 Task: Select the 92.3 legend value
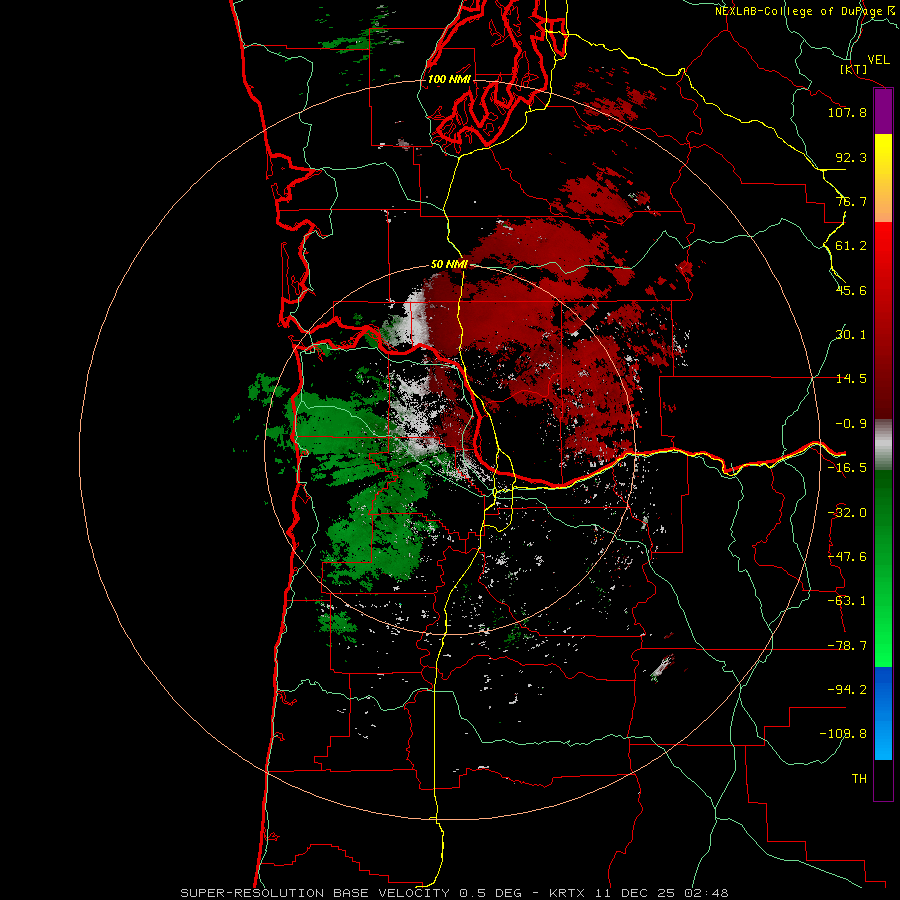[851, 157]
